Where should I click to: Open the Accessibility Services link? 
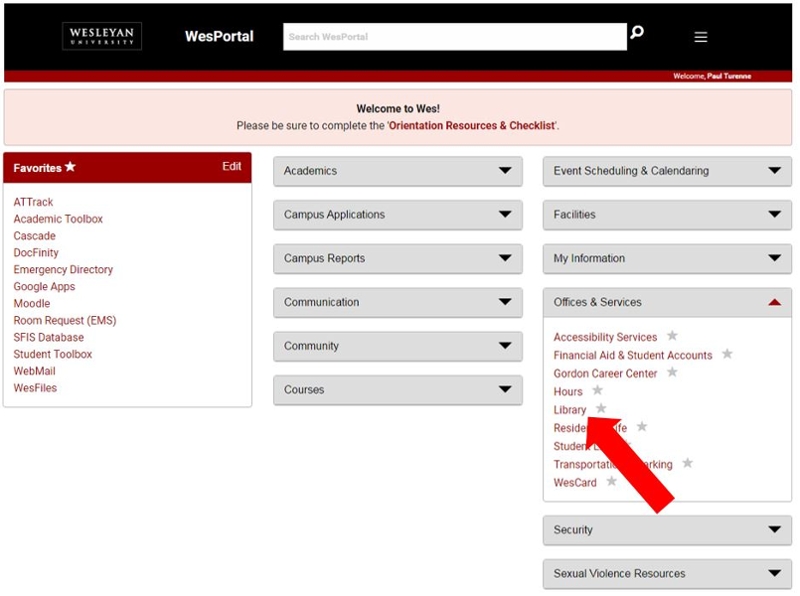coord(605,337)
